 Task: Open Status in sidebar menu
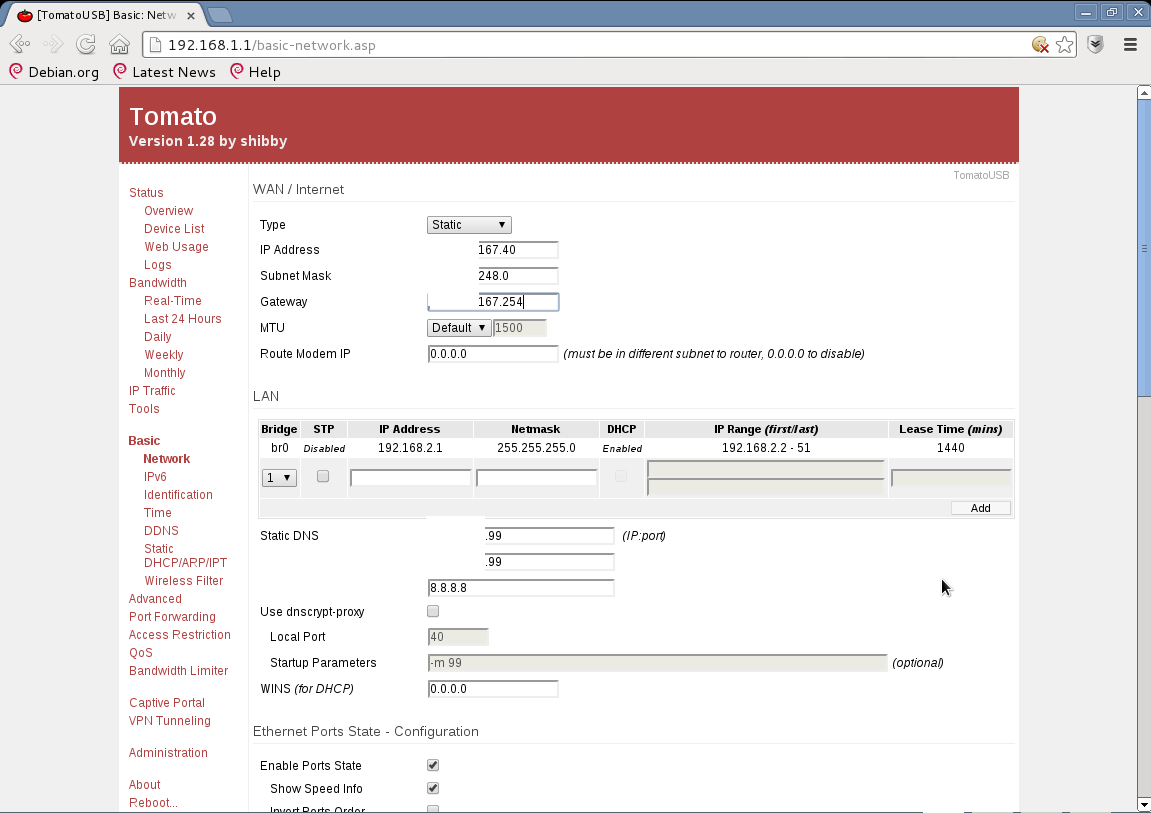tap(146, 192)
